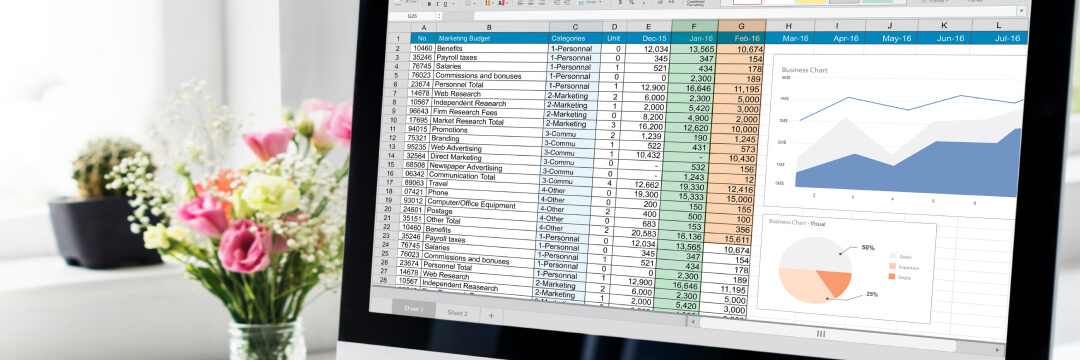Apply the yellow cell style swatch
Screen dimensions: 1080x360
811,1
